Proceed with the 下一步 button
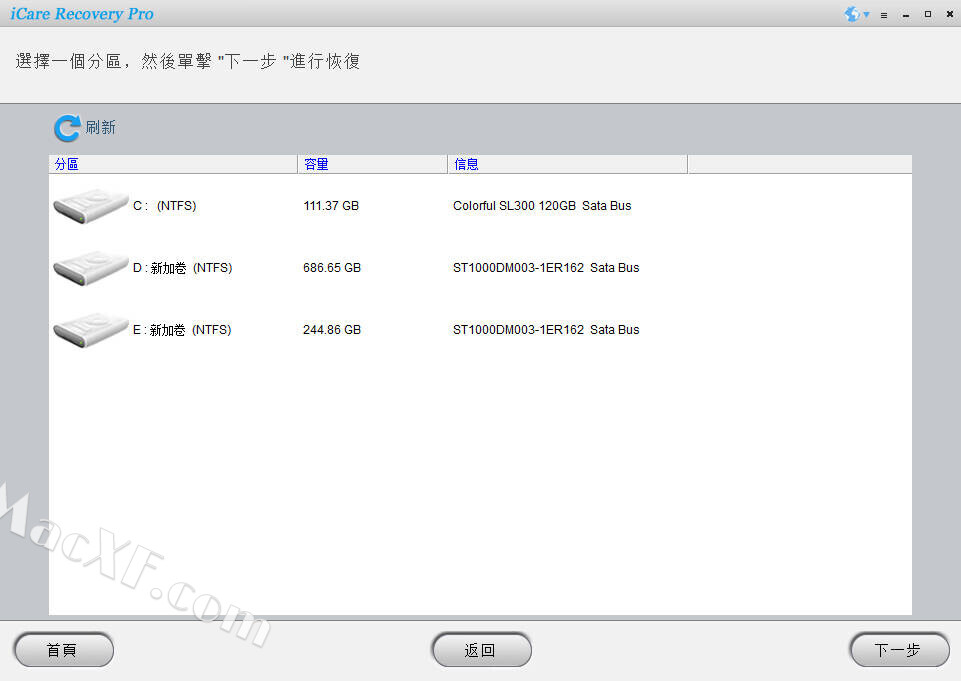 pyautogui.click(x=898, y=650)
